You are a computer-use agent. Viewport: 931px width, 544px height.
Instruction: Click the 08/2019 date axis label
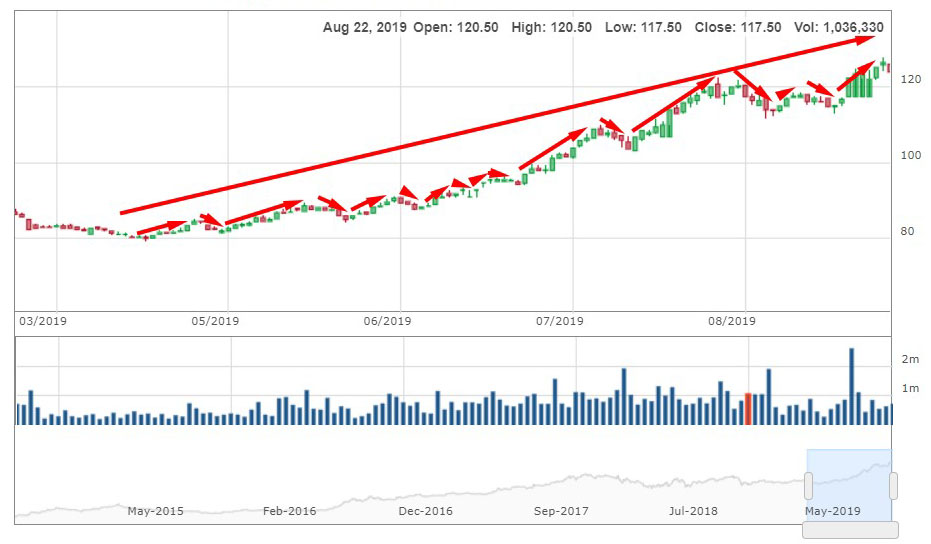coord(732,321)
